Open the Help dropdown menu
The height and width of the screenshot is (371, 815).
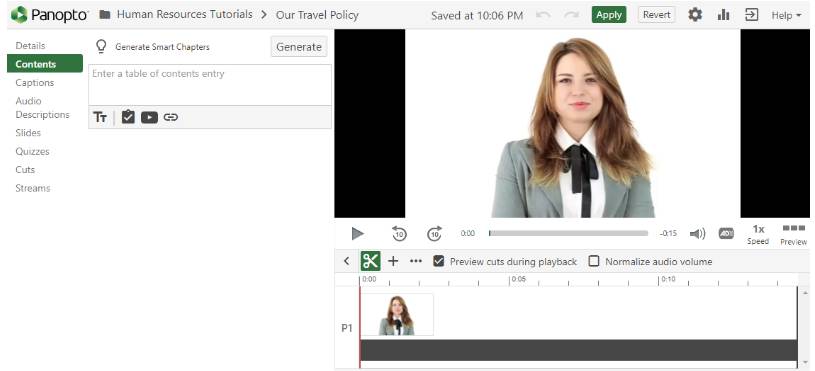pos(786,16)
